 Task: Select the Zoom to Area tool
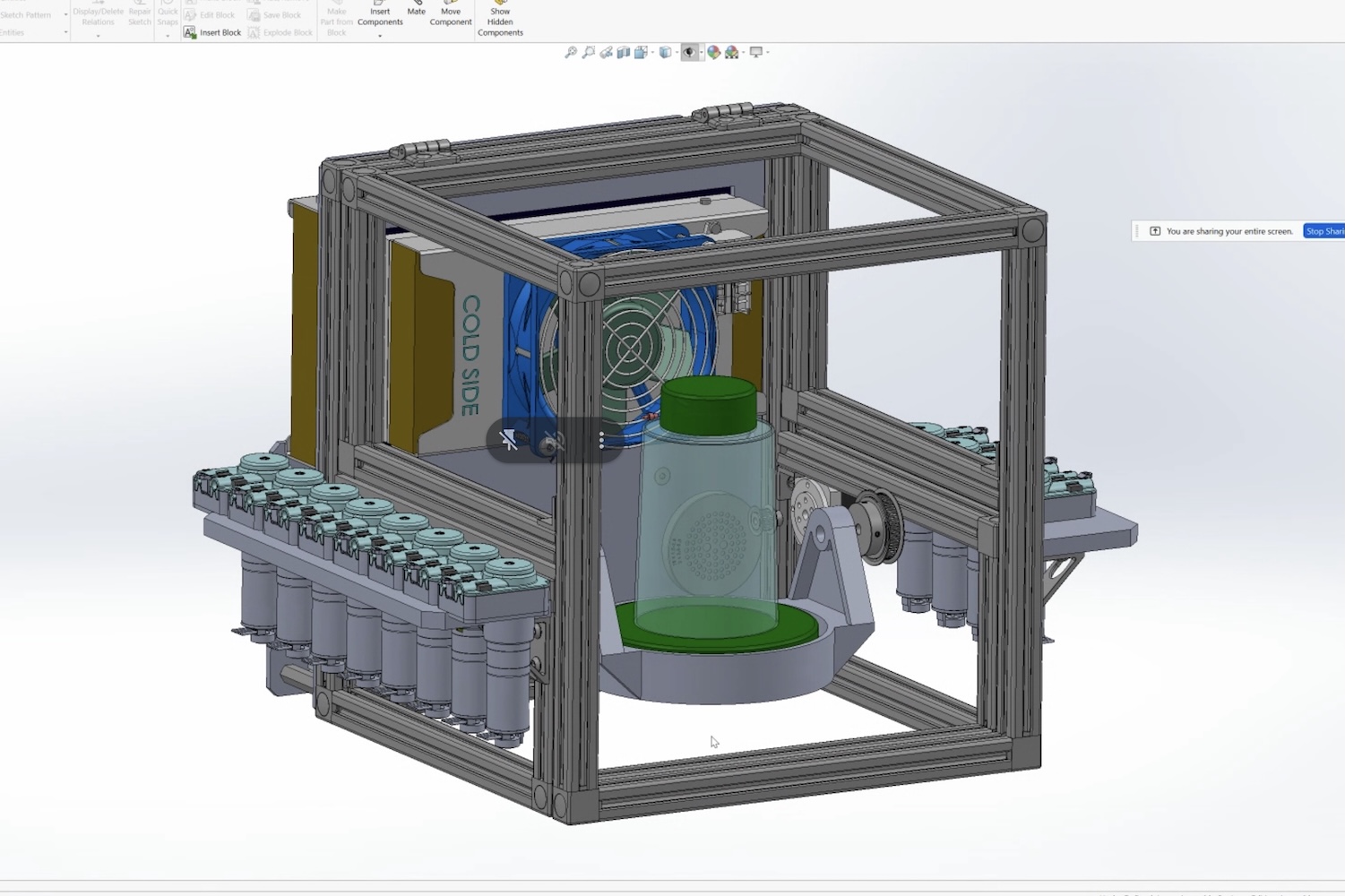[x=588, y=53]
